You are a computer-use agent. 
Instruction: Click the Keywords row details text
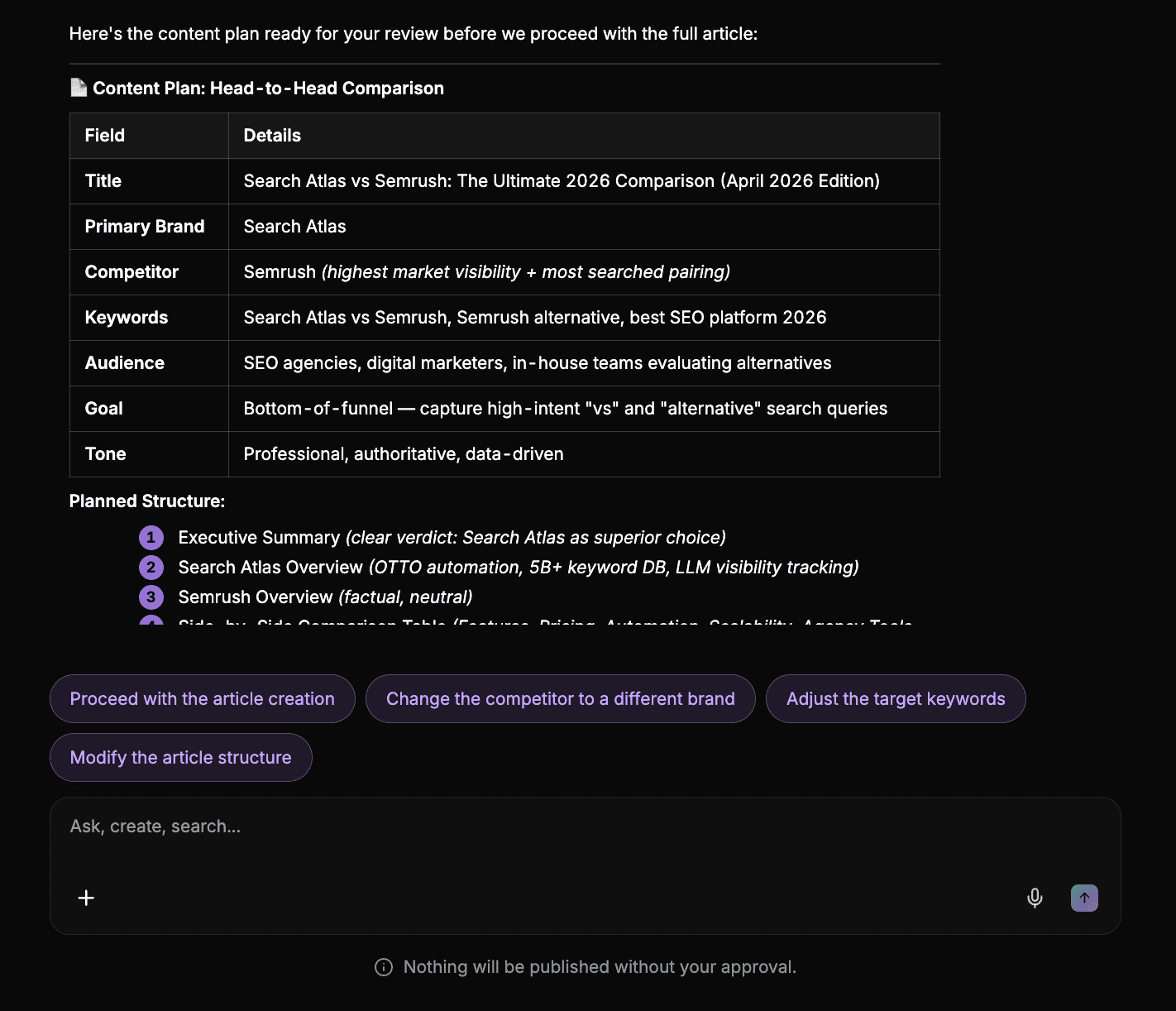point(535,318)
